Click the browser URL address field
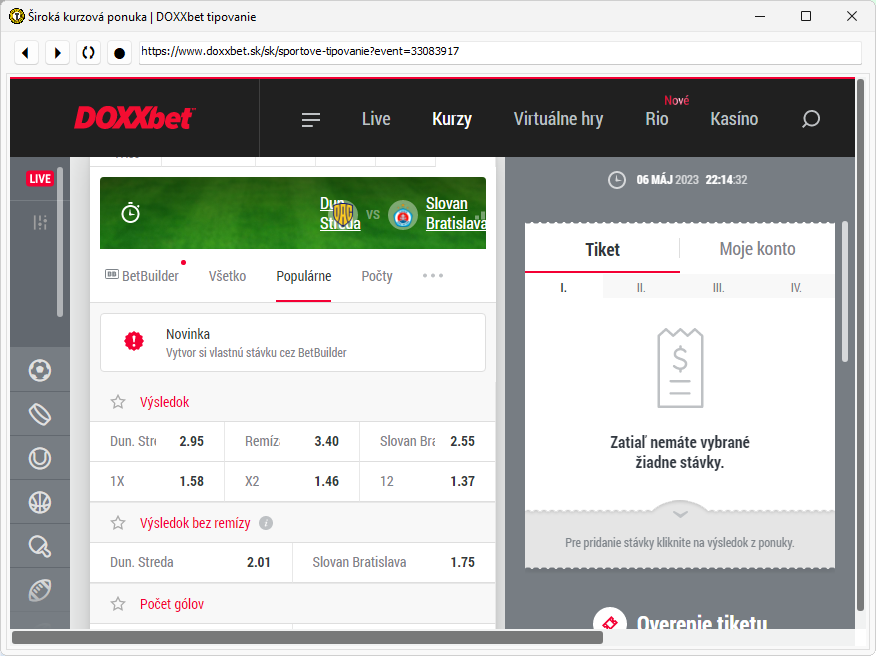This screenshot has height=656, width=876. 500,52
